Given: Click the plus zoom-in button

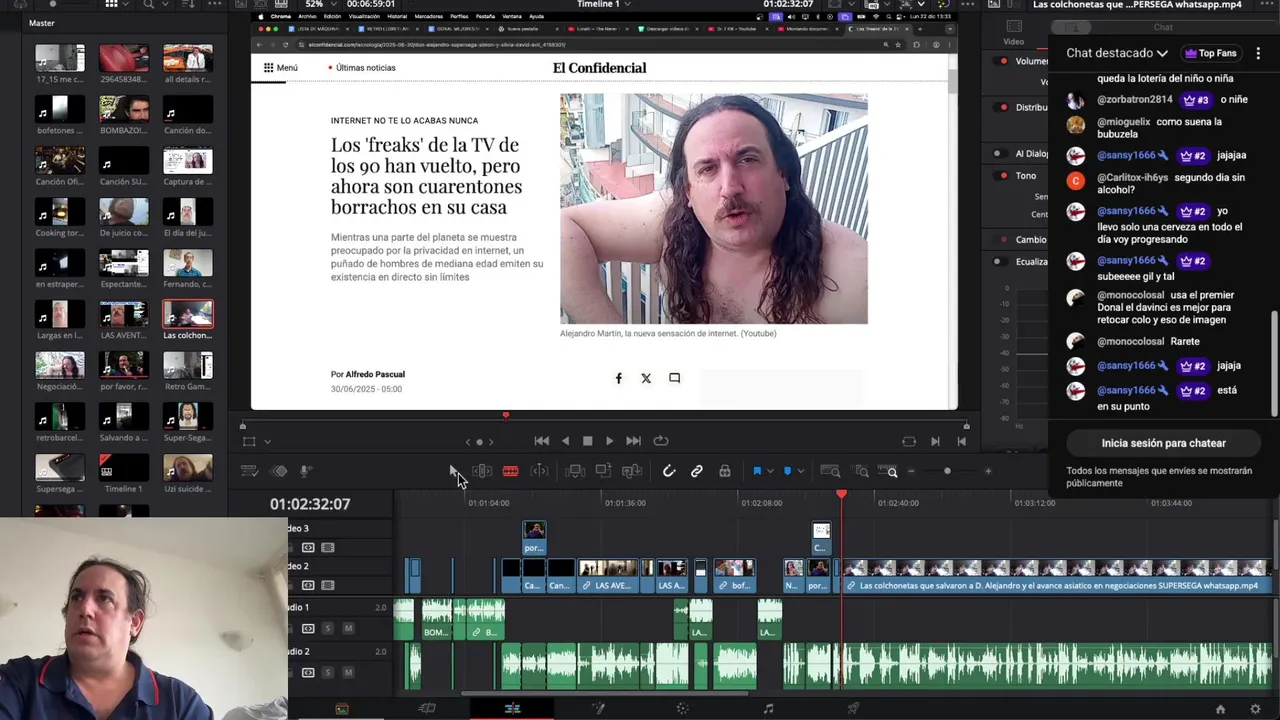Looking at the screenshot, I should [988, 471].
